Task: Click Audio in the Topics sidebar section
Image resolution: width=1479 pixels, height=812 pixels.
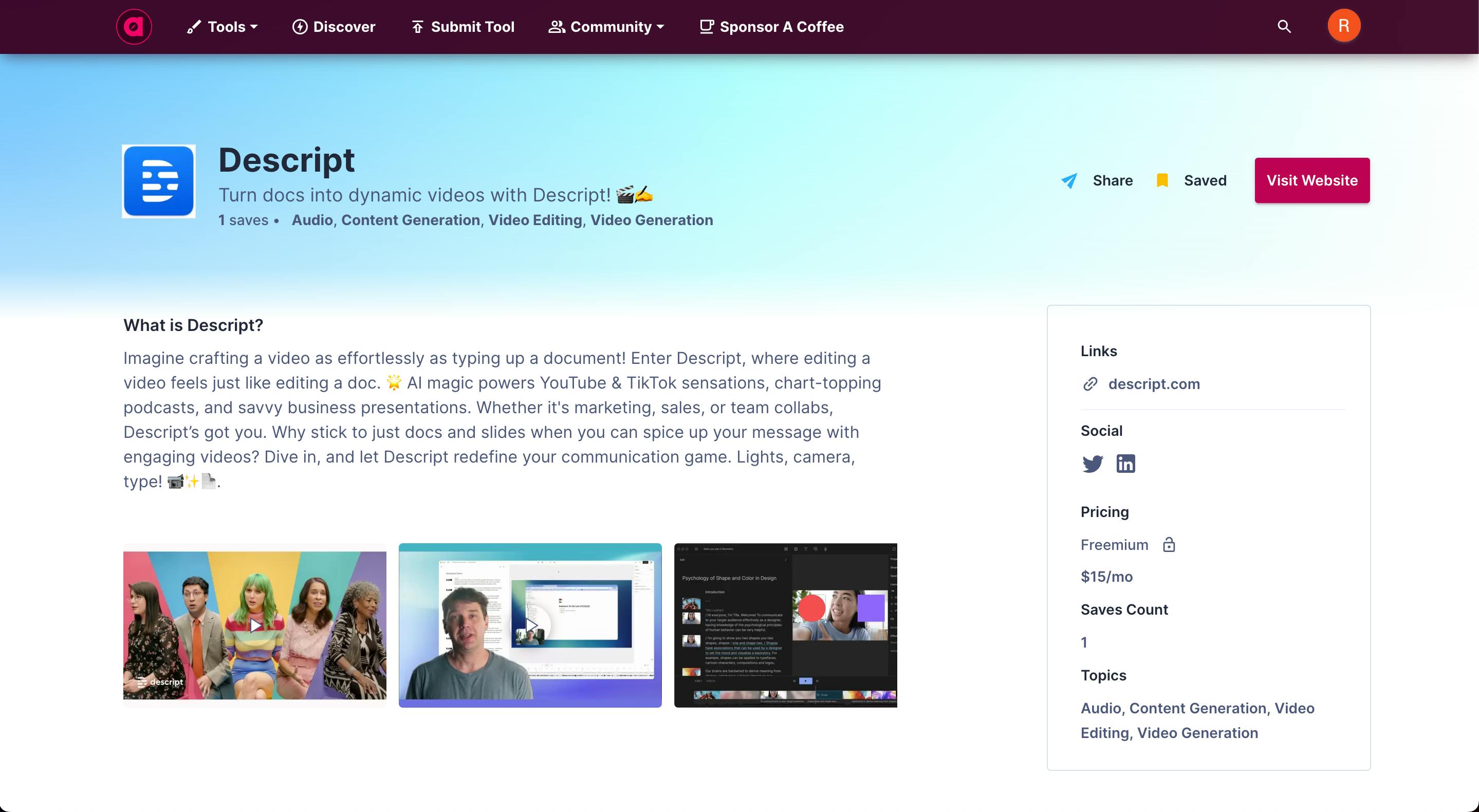Action: tap(1101, 708)
